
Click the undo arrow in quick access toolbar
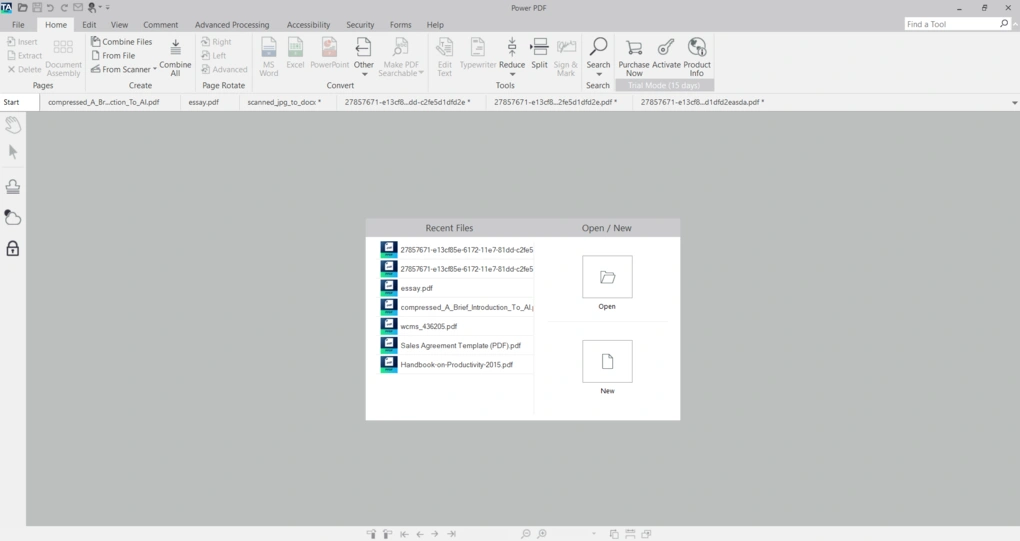(x=50, y=8)
